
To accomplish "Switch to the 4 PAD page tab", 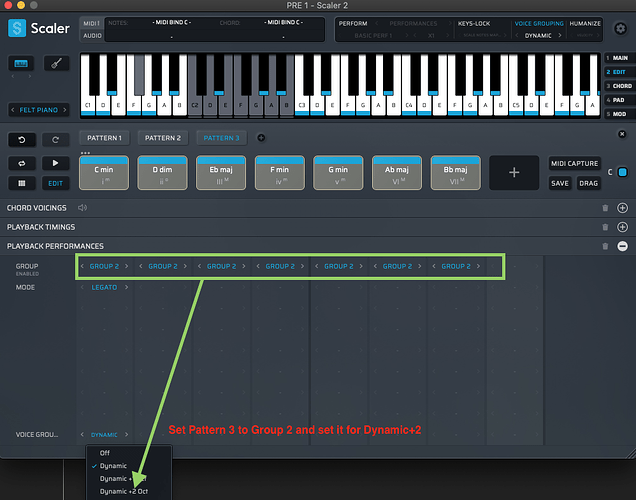I will 619,100.
